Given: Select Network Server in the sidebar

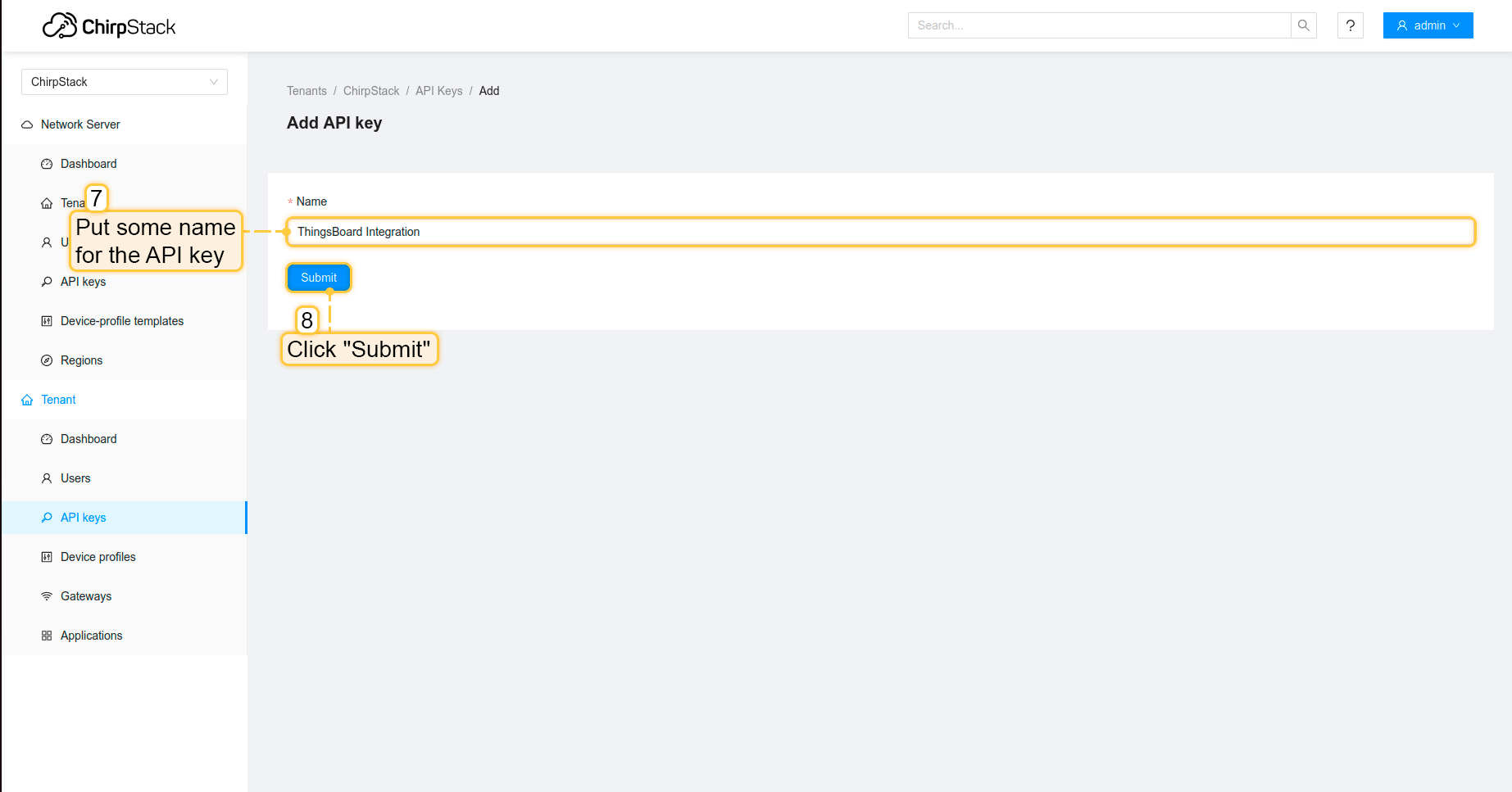Looking at the screenshot, I should coord(79,124).
